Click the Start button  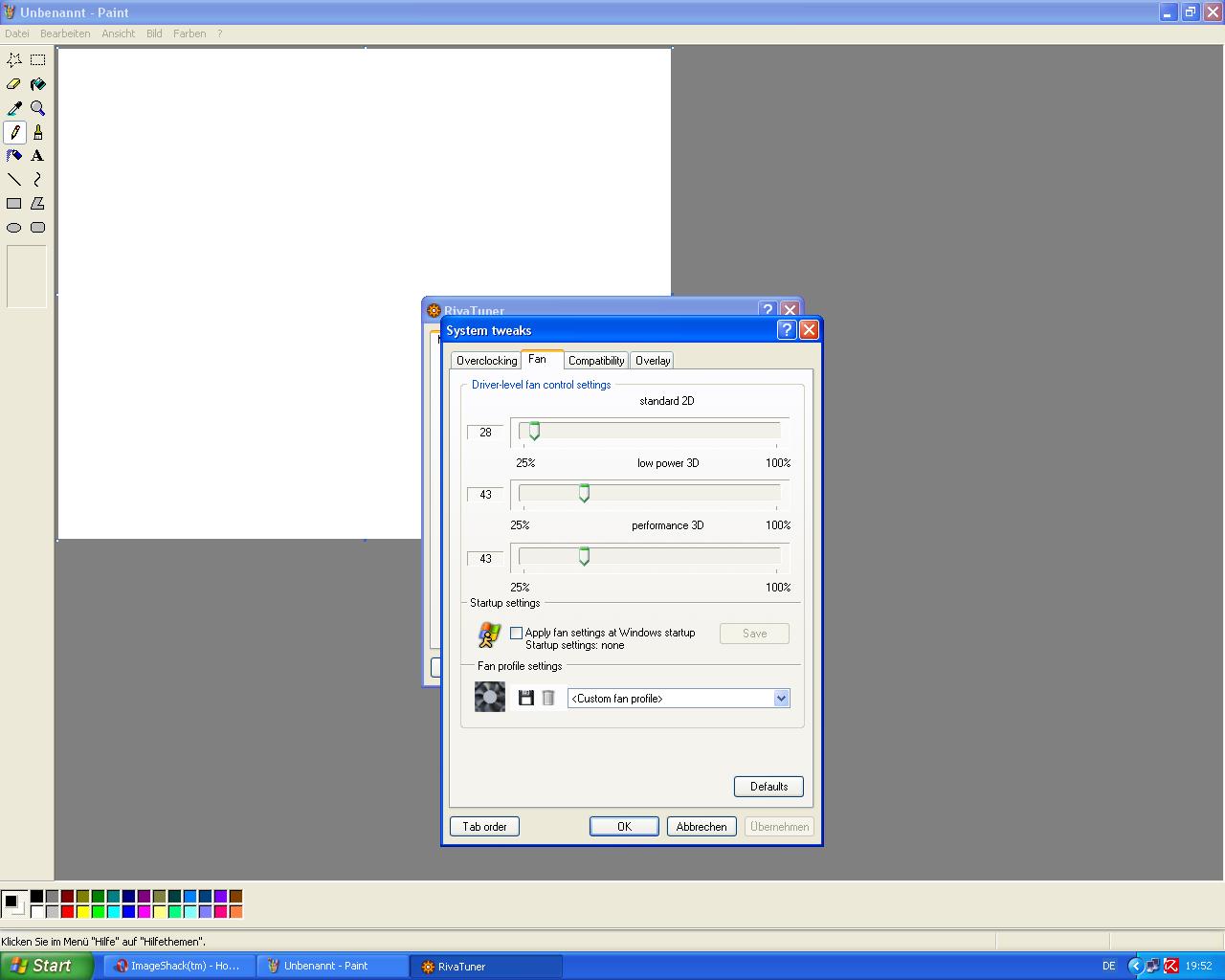tap(47, 966)
